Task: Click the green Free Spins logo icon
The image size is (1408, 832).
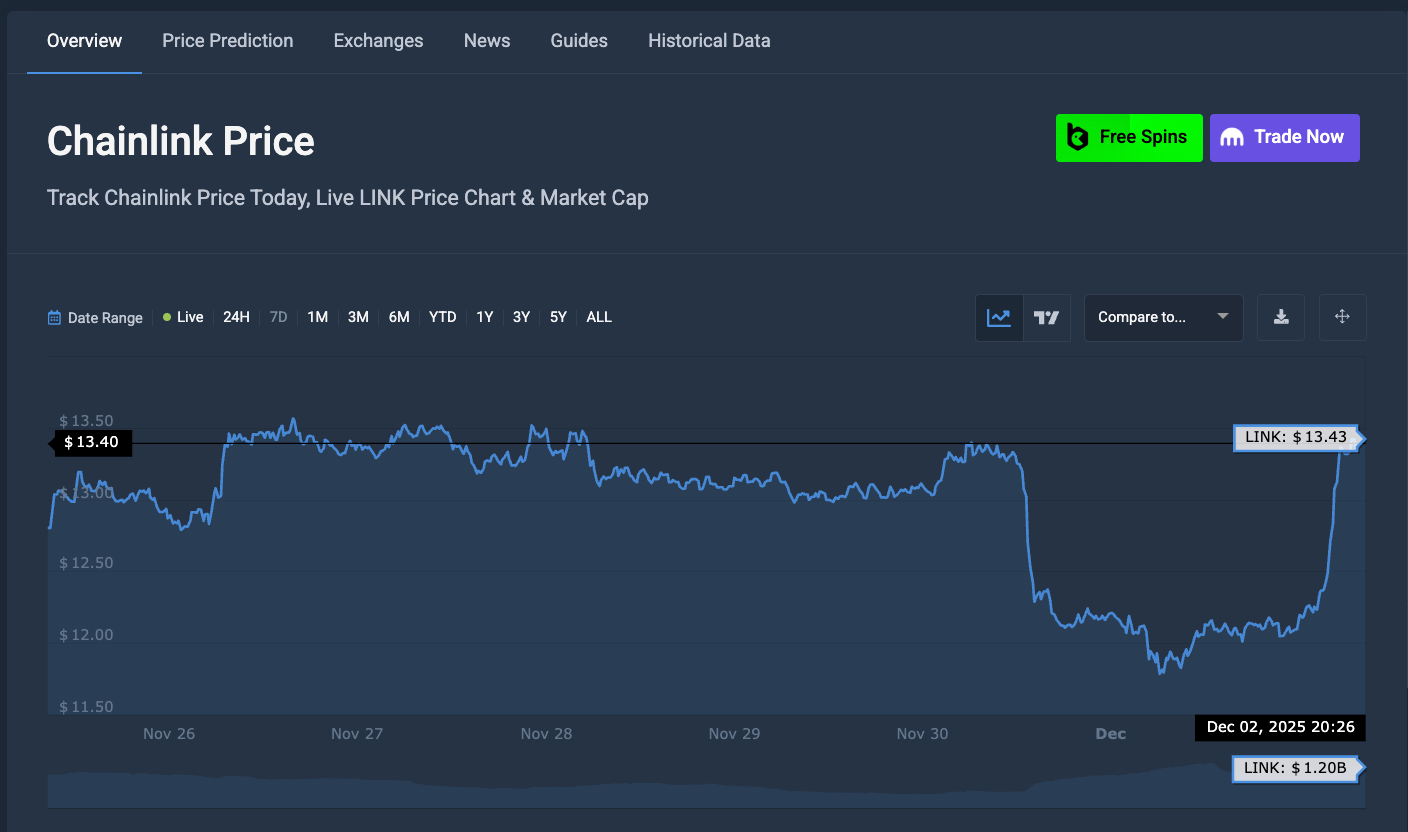Action: click(1078, 138)
